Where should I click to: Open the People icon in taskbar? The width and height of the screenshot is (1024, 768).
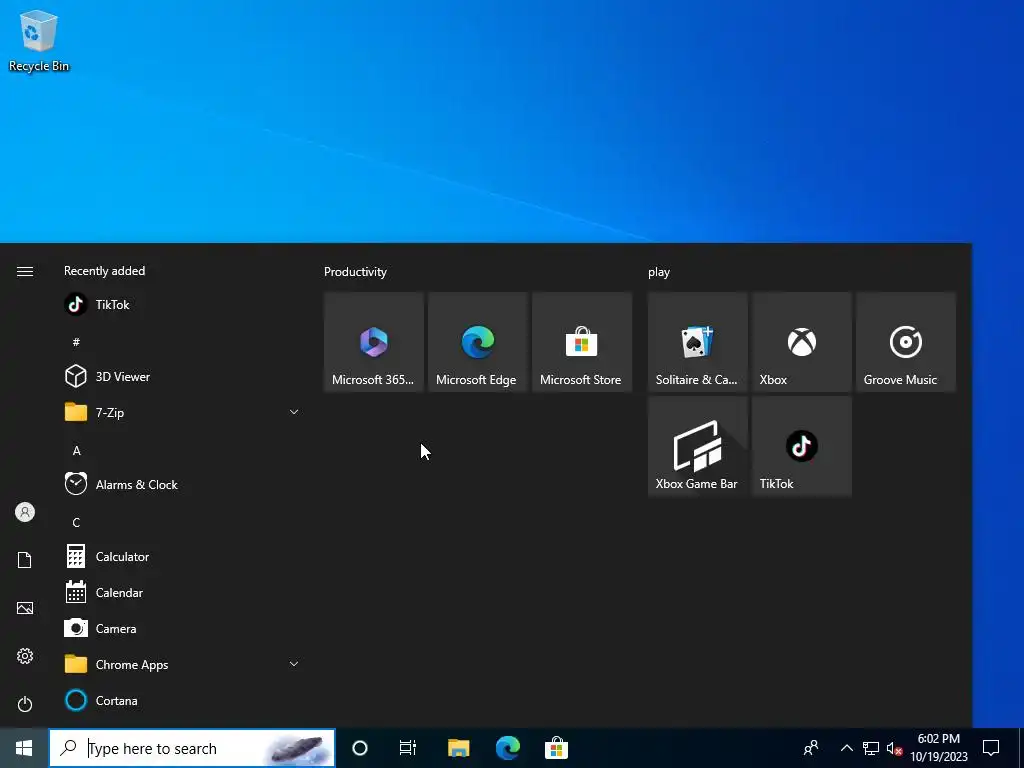click(811, 748)
